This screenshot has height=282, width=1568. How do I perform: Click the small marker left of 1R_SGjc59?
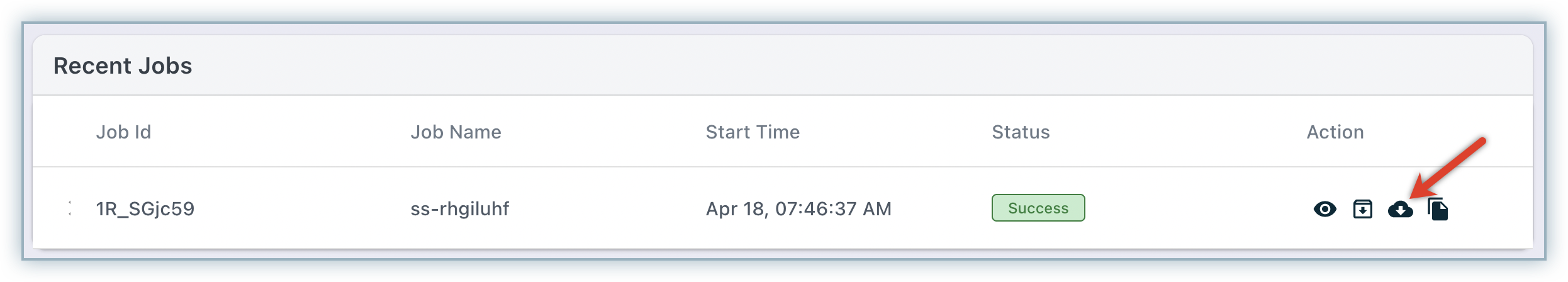(x=69, y=208)
